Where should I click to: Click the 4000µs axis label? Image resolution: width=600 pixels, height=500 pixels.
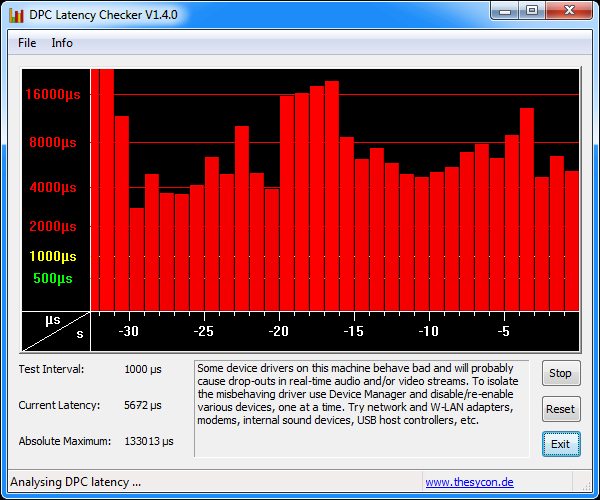53,187
